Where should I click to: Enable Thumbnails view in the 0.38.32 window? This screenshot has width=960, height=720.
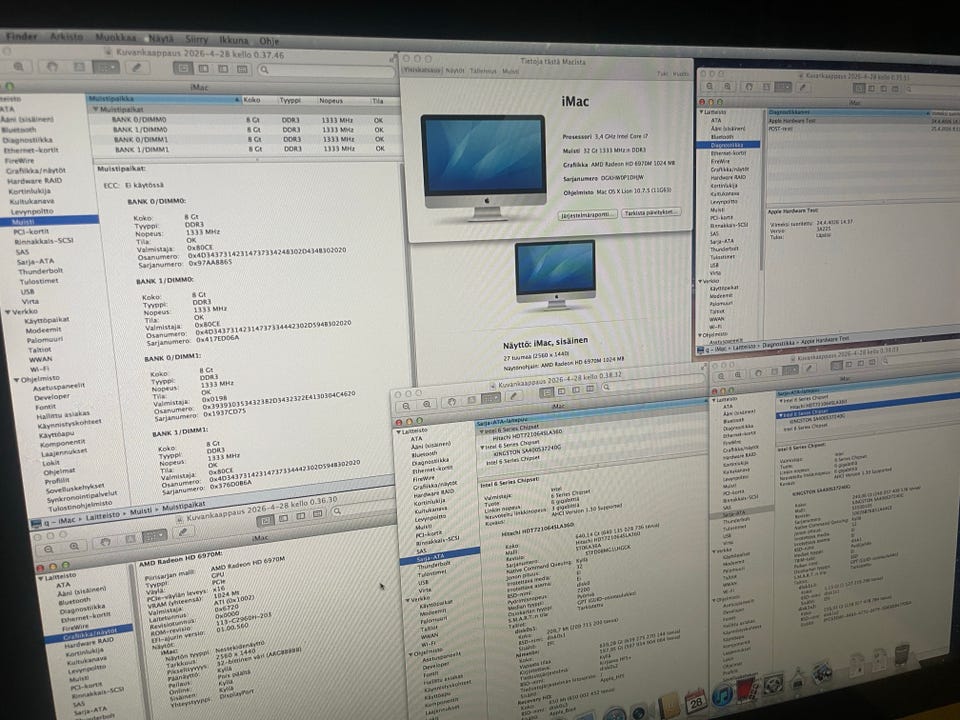pos(561,391)
